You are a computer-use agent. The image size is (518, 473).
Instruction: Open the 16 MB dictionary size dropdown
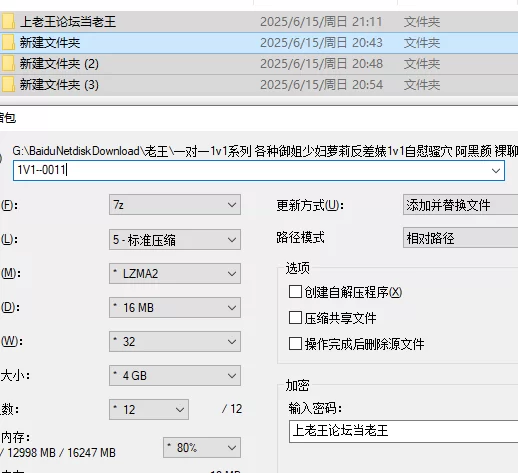point(175,308)
